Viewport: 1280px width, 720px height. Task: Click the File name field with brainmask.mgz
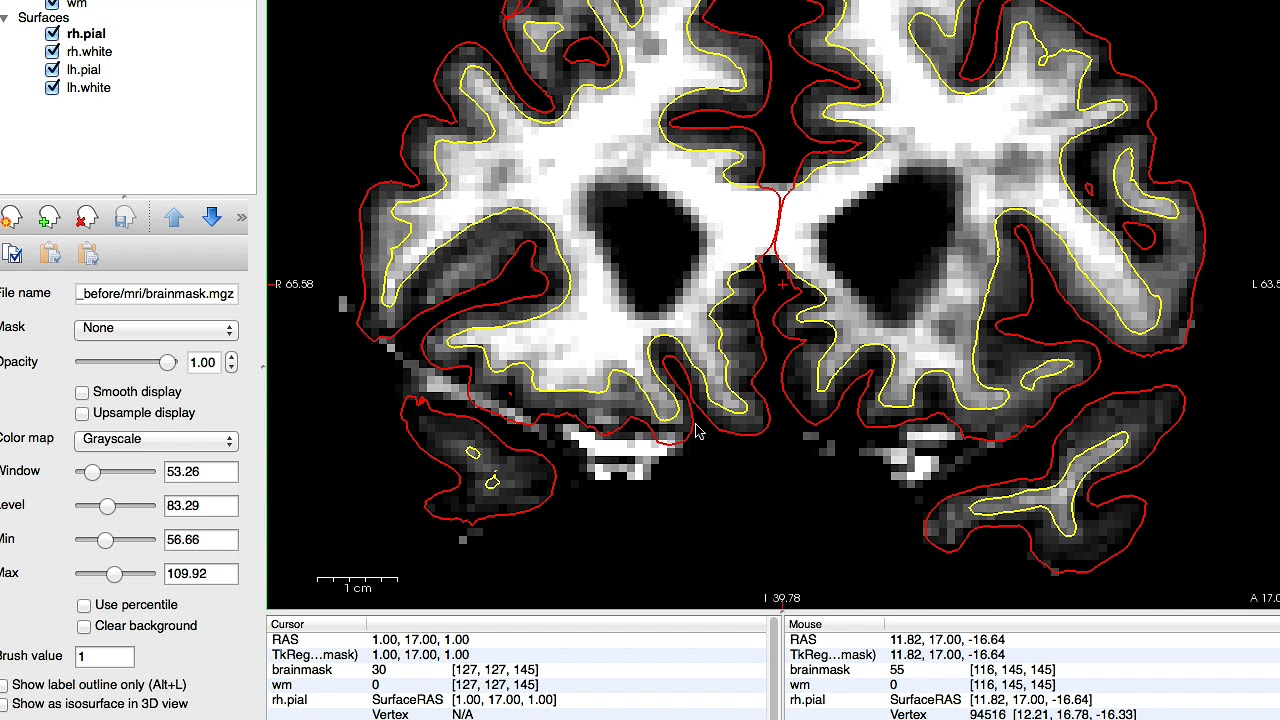point(156,294)
